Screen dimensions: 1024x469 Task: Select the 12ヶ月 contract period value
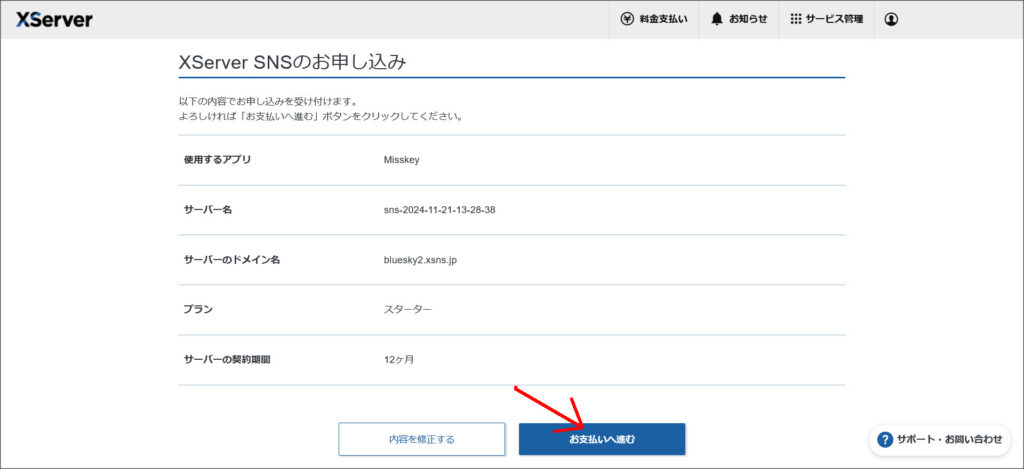click(x=398, y=360)
